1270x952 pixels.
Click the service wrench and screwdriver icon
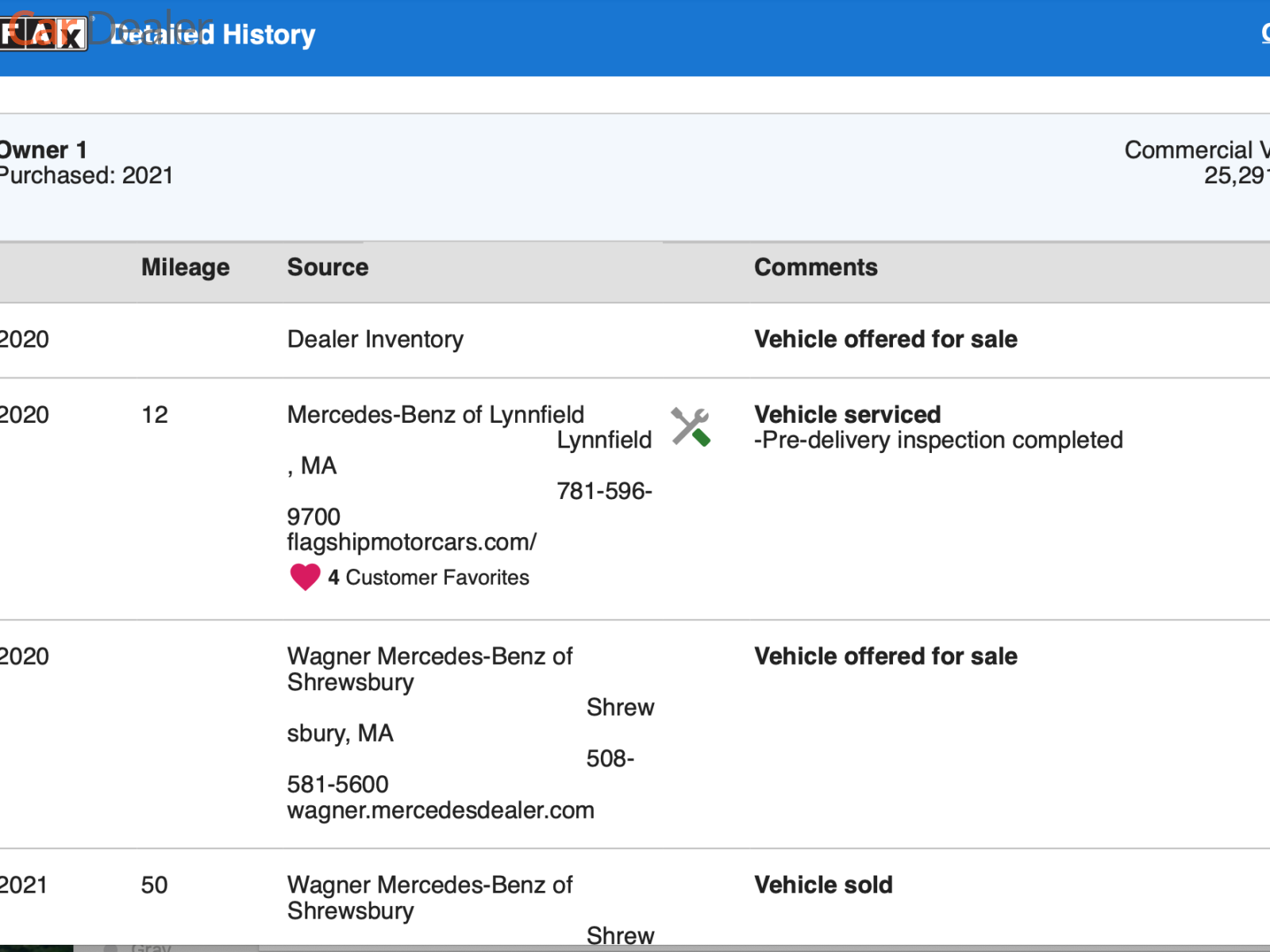click(x=691, y=427)
